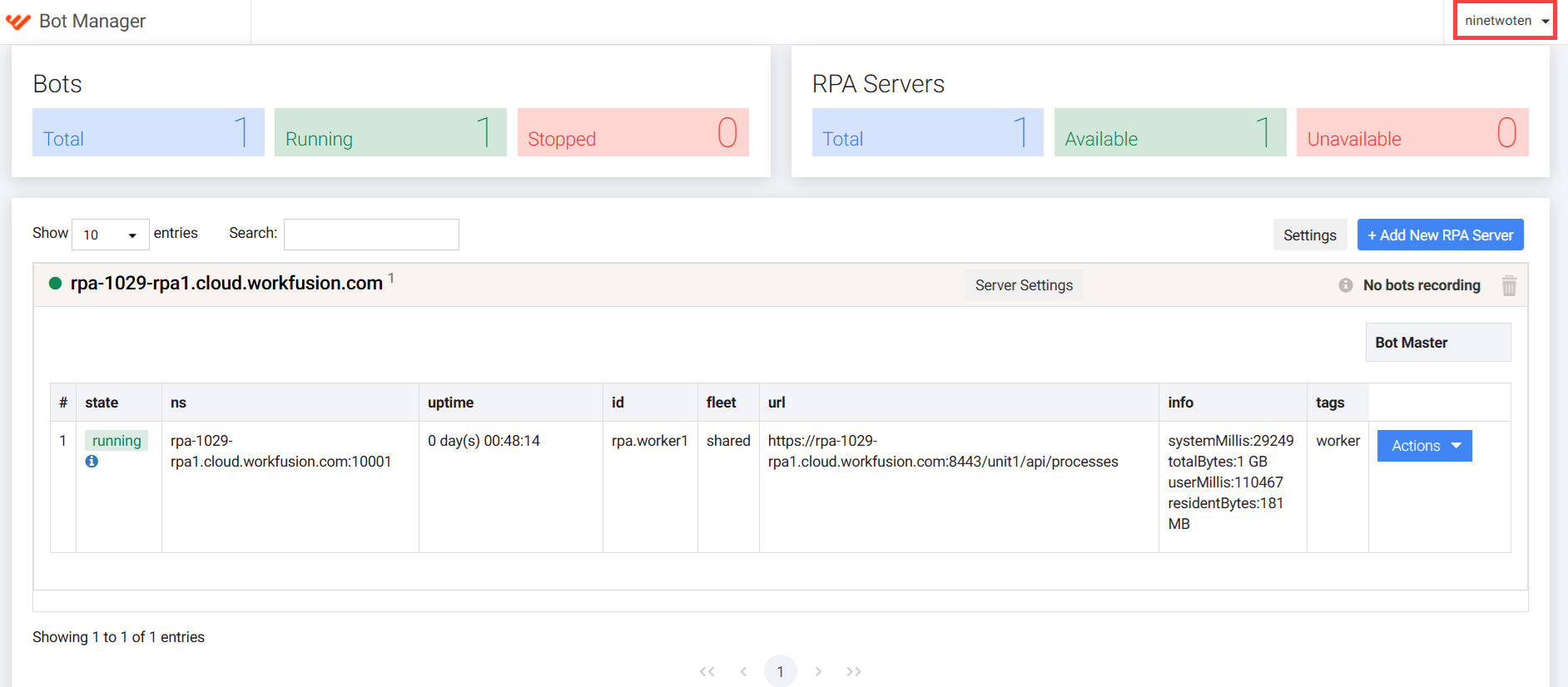Image resolution: width=1568 pixels, height=687 pixels.
Task: Click the RPA Servers Unavailable tile
Action: (x=1412, y=132)
